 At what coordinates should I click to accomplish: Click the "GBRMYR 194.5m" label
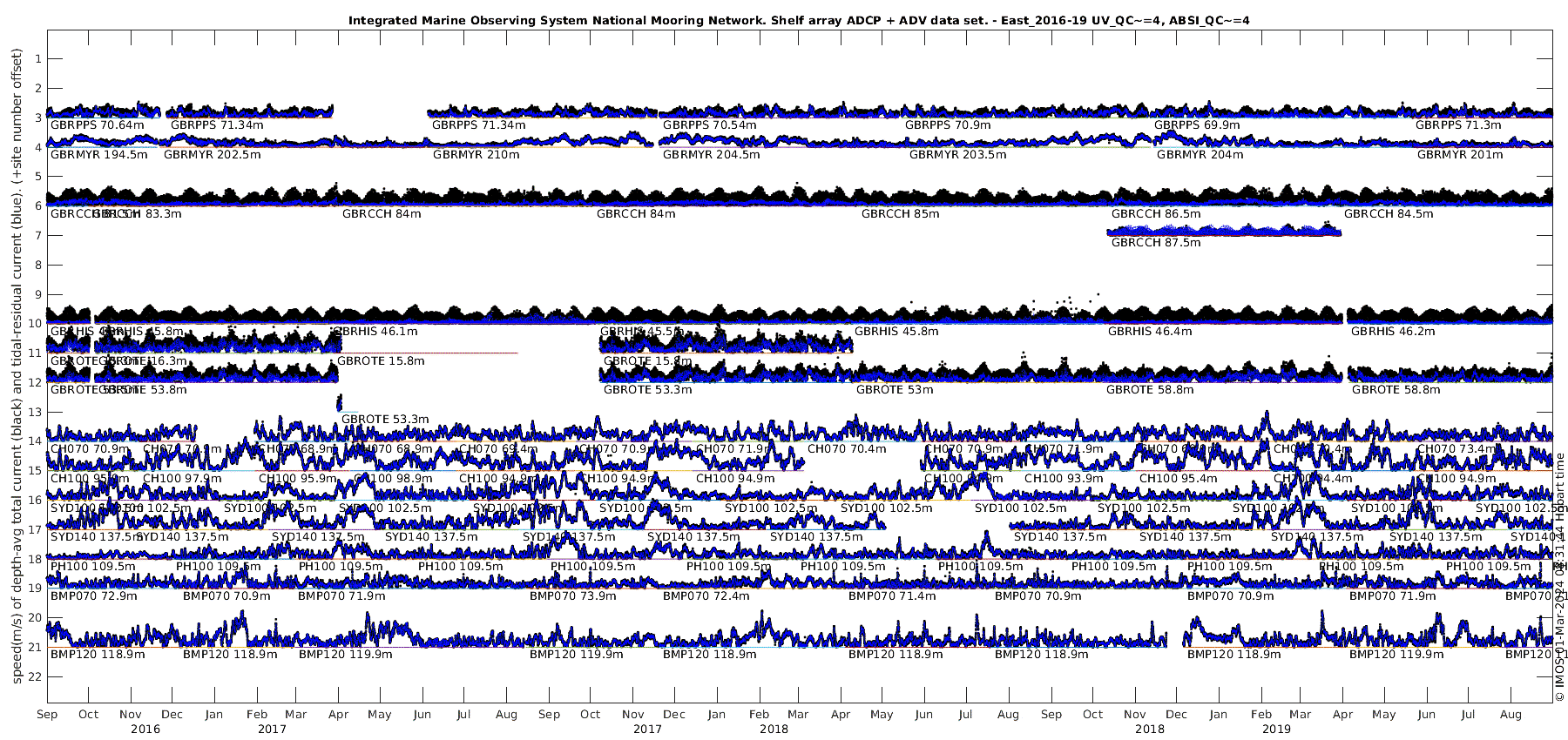(99, 155)
